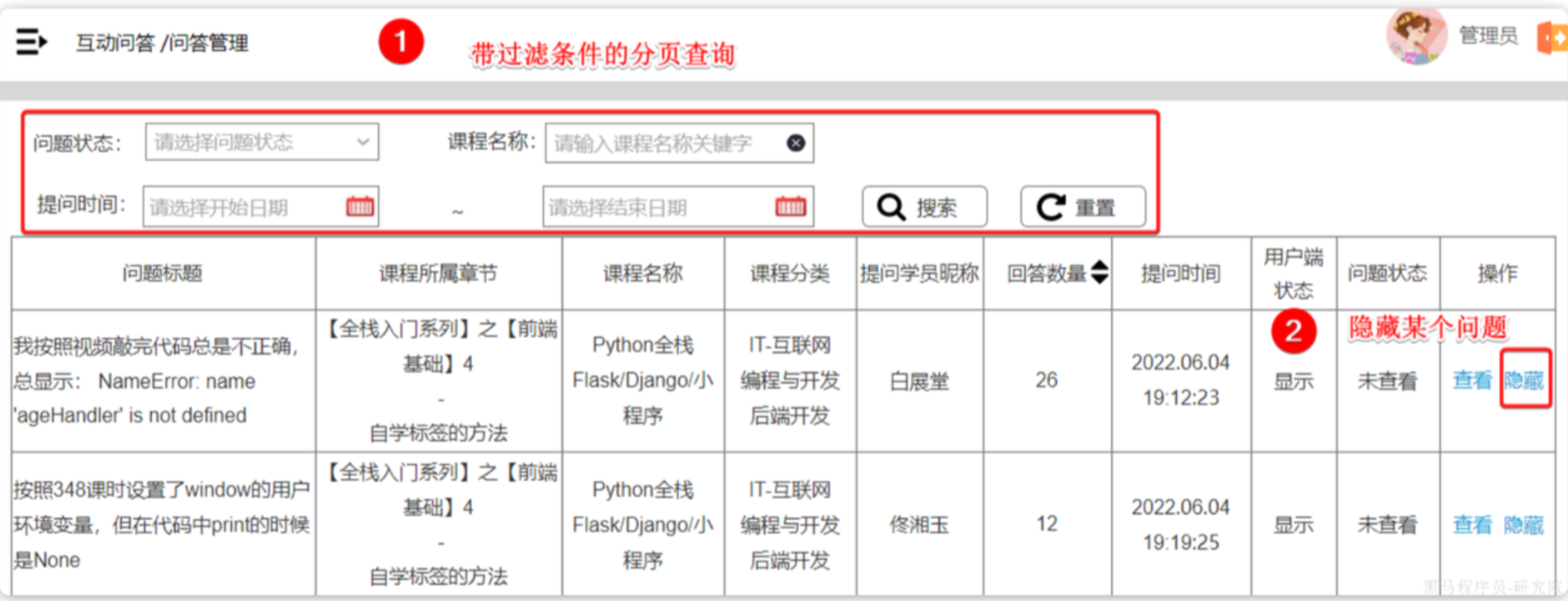This screenshot has width=1568, height=601.
Task: Select the NameError question title cell
Action: point(163,380)
